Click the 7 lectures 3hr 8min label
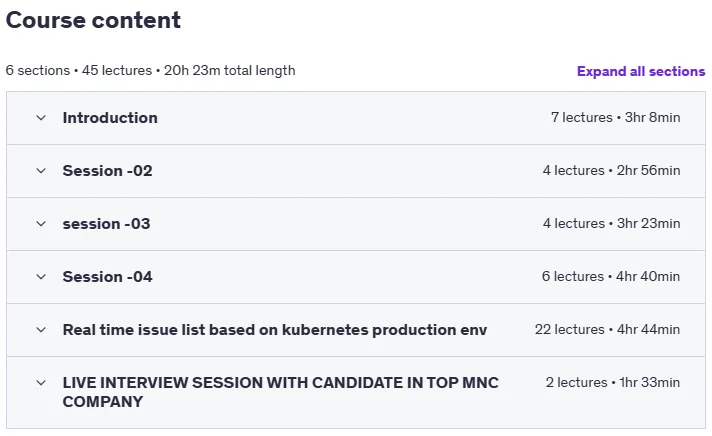Image resolution: width=712 pixels, height=436 pixels. (615, 118)
